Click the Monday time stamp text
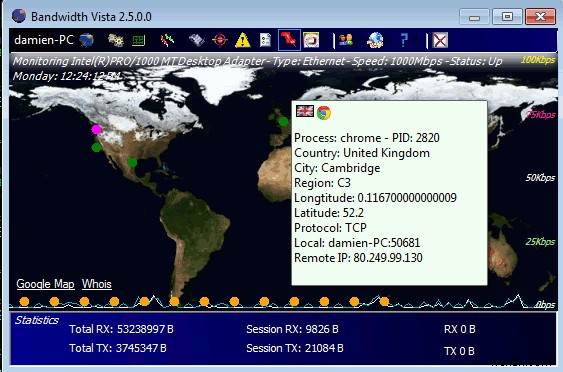 click(67, 76)
